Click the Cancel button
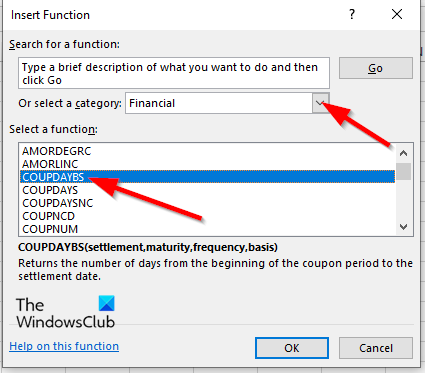Viewport: 425px width, 373px height. click(376, 348)
